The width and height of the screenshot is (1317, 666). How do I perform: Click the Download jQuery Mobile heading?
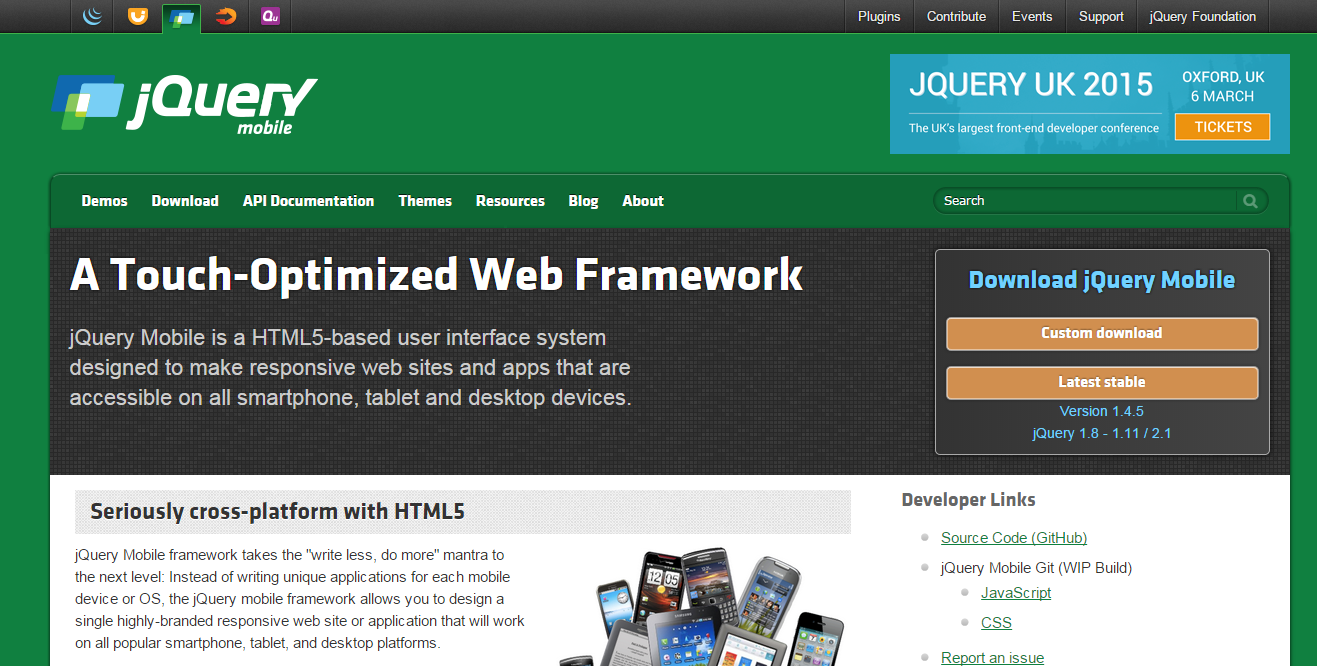click(x=1102, y=280)
